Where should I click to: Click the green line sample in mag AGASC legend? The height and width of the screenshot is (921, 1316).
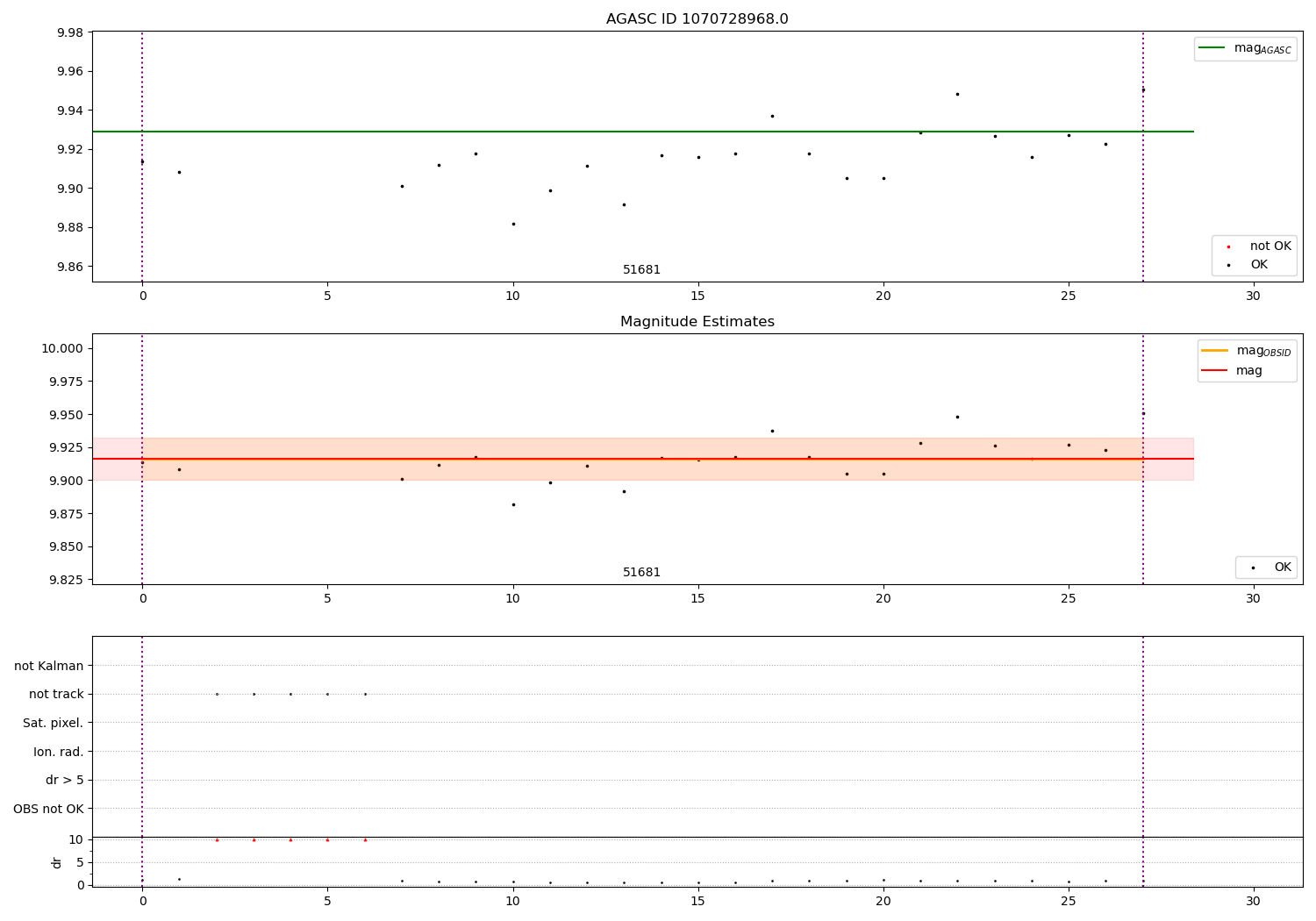tap(1212, 48)
